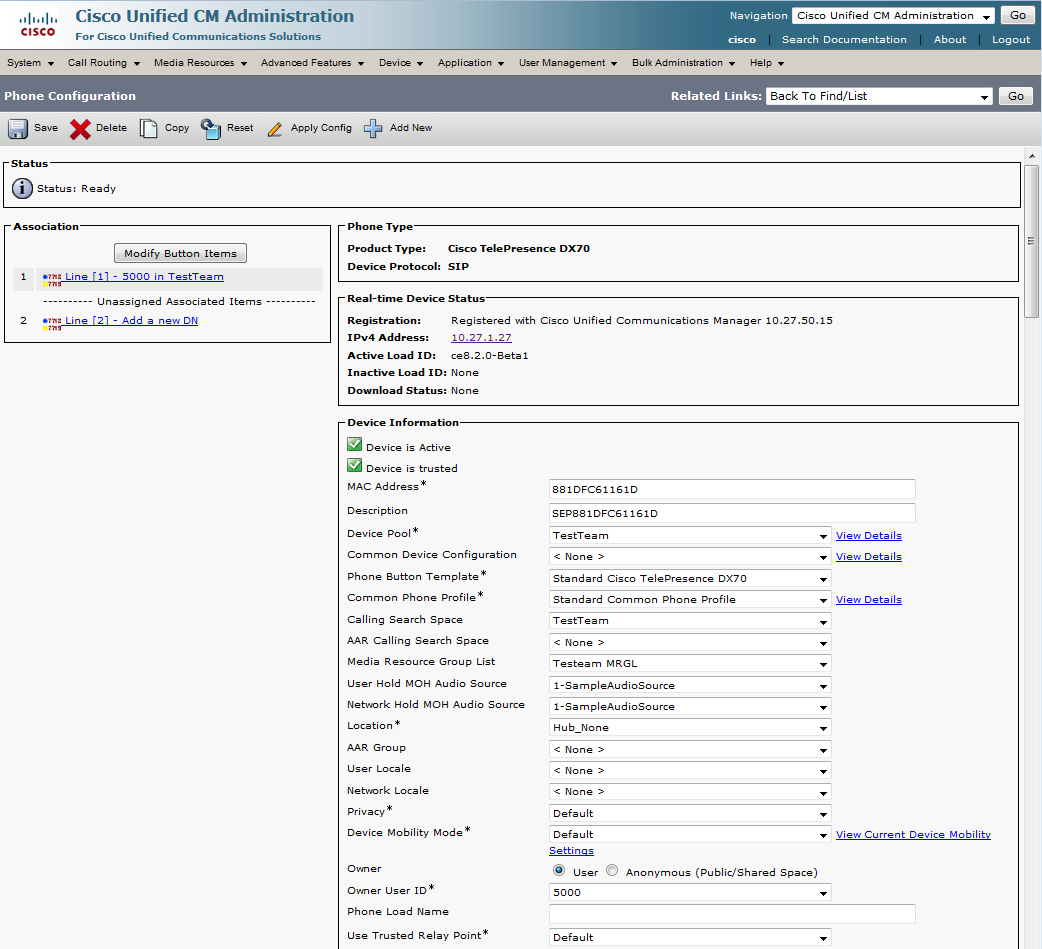Open the IPv4 address 10.27.1.27 link

click(481, 338)
